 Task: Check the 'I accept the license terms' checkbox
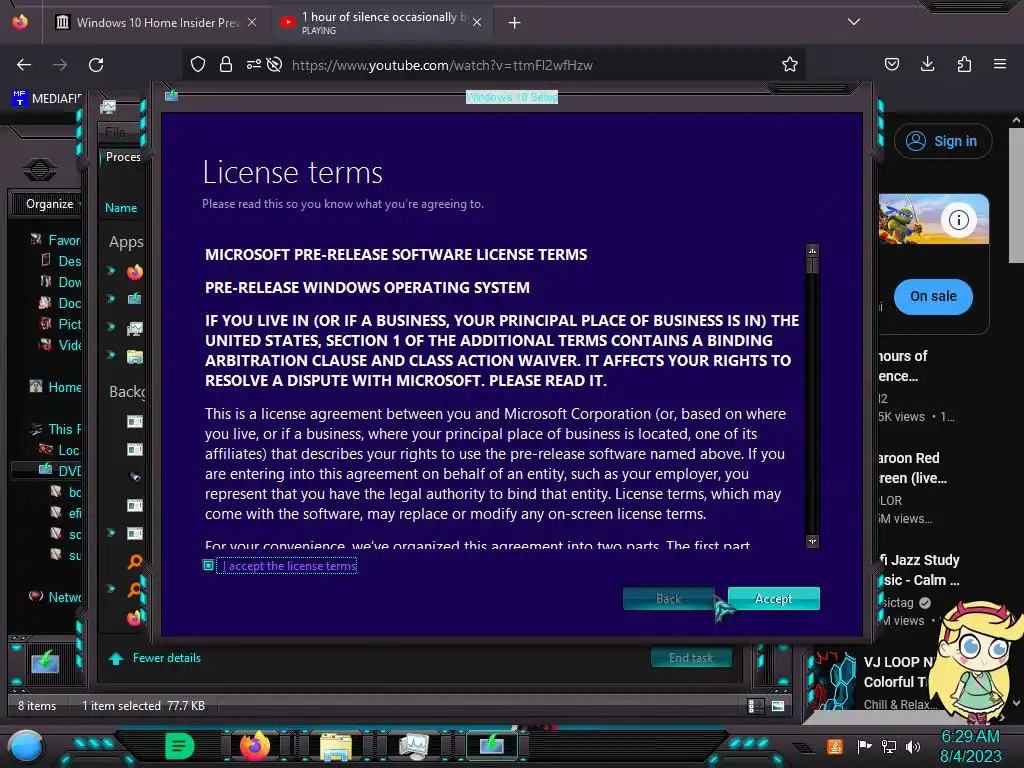pos(208,566)
